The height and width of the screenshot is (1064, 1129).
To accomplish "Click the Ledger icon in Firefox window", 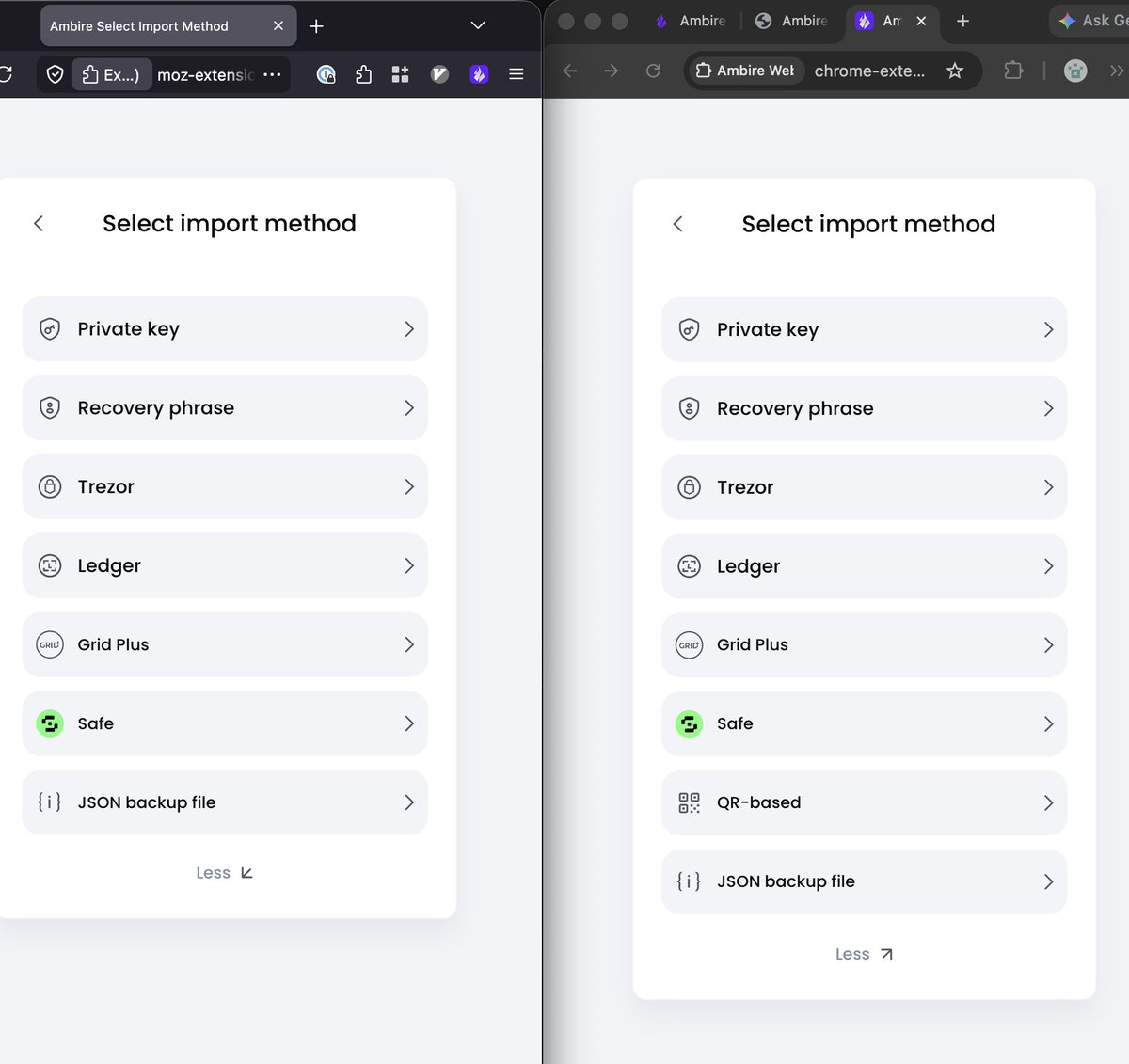I will point(50,565).
